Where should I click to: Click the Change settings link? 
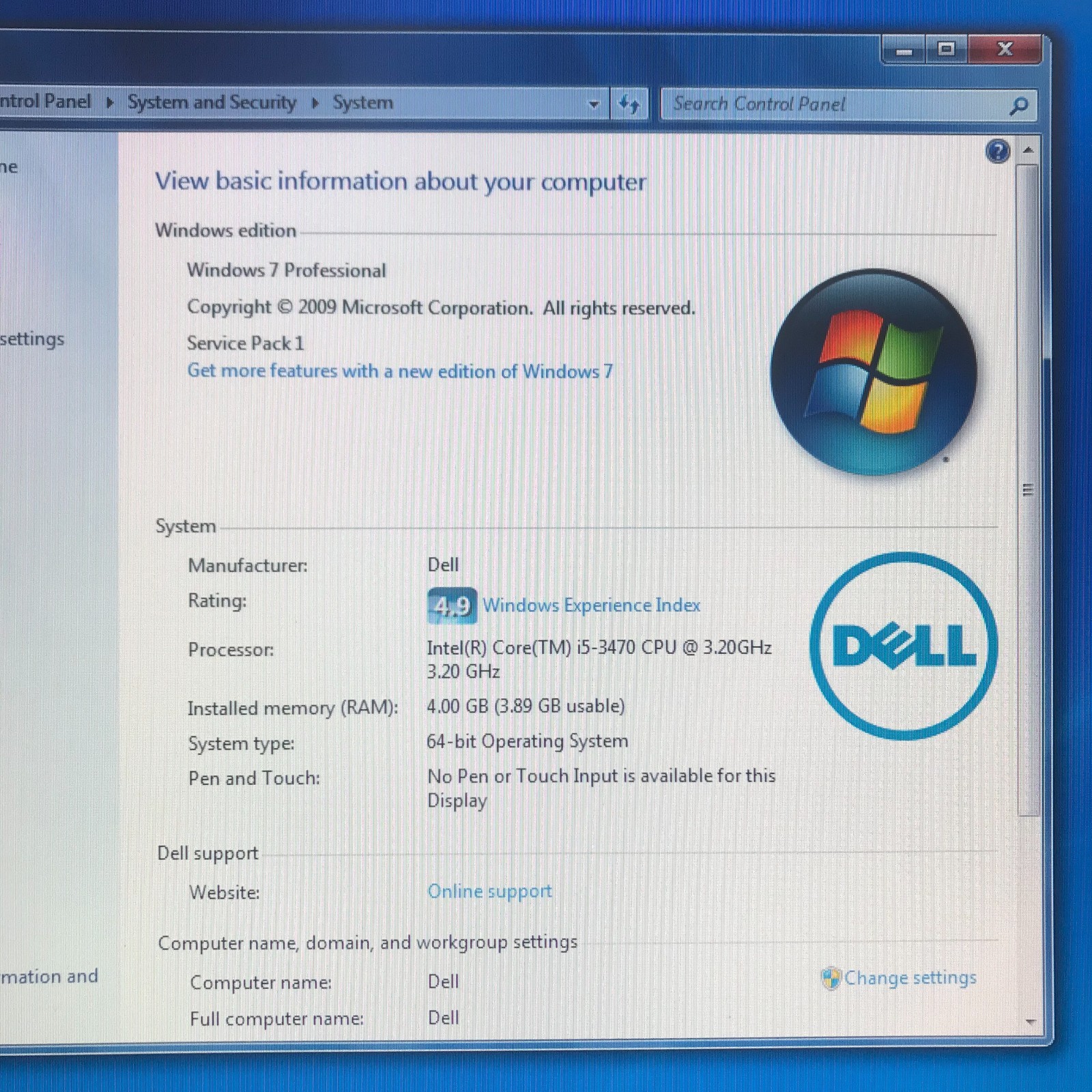[x=910, y=978]
